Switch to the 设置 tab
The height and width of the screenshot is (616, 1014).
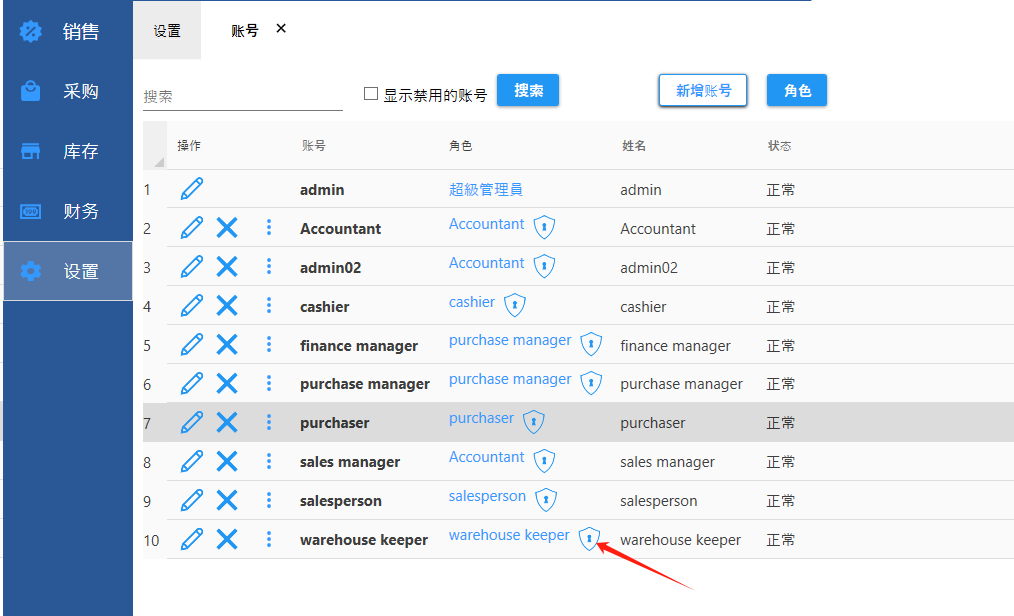click(167, 31)
